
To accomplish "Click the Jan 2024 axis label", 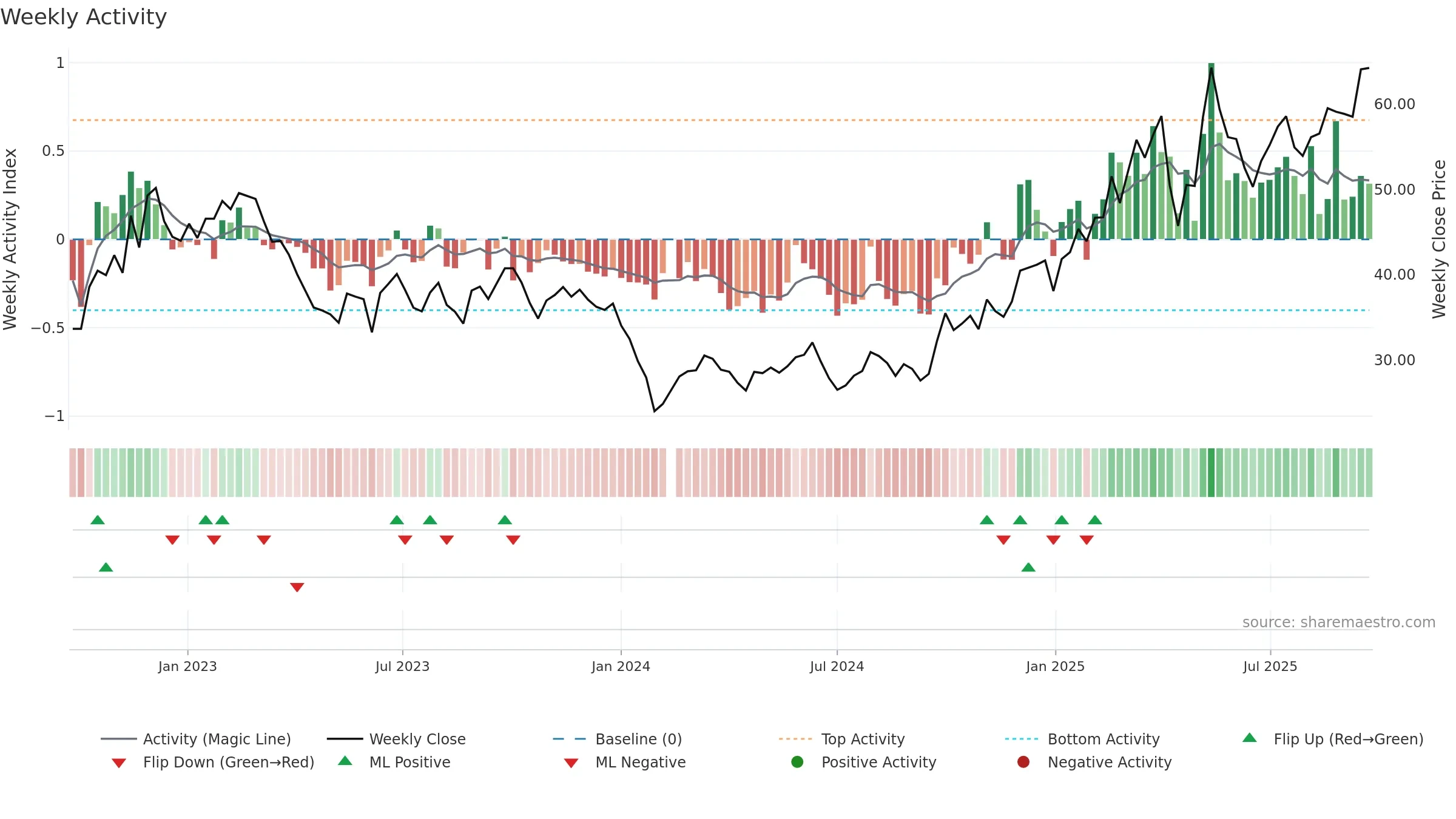I will tap(621, 666).
